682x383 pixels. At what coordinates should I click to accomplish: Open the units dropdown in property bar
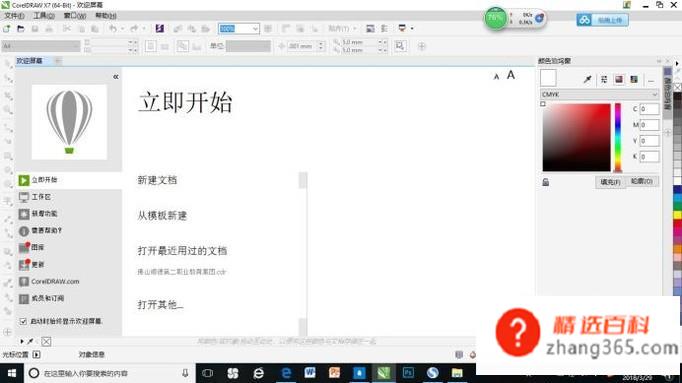pyautogui.click(x=248, y=46)
